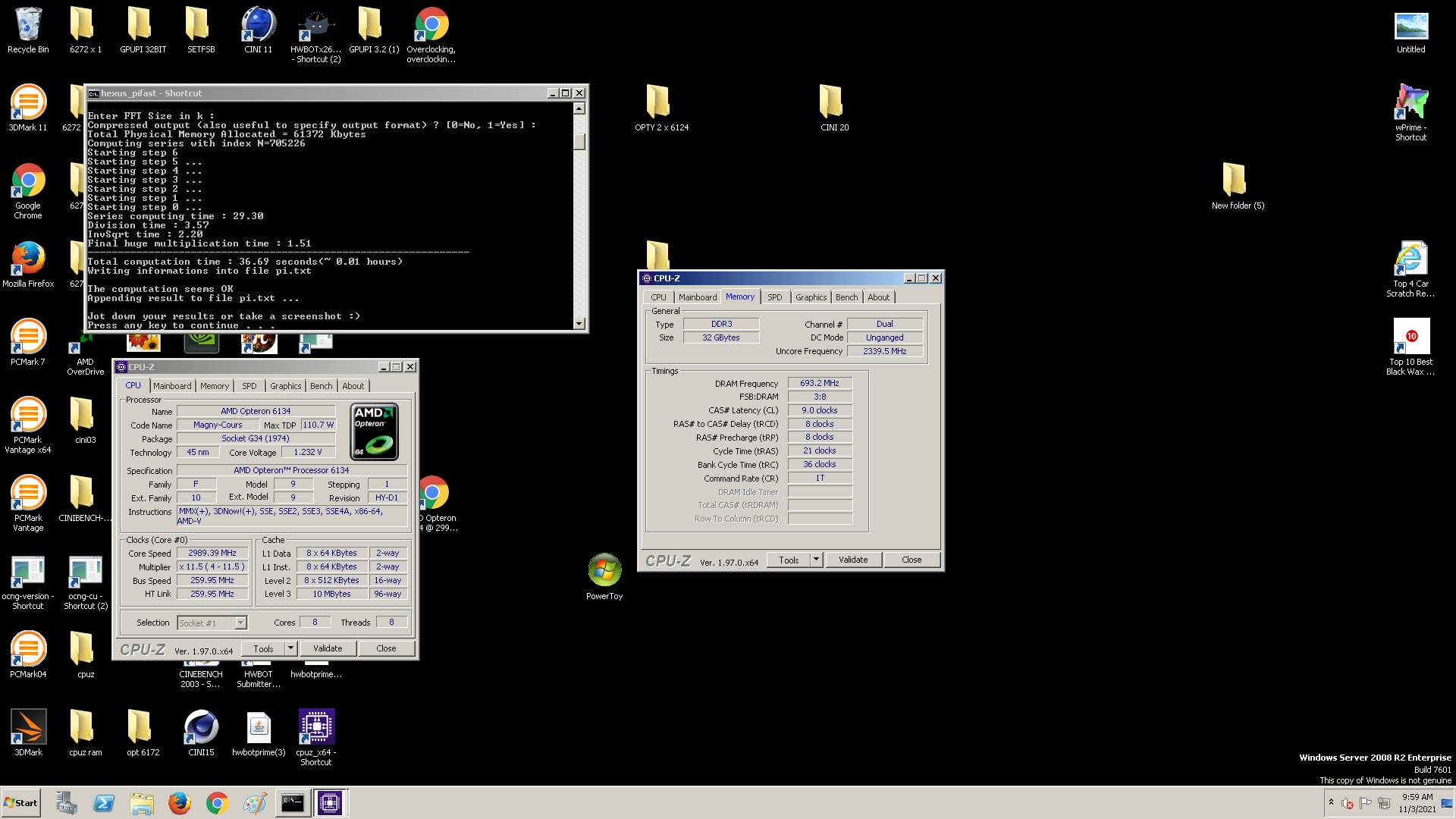Screen dimensions: 1456x819
Task: Launch the CINI 11 shortcut
Action: pos(258,30)
